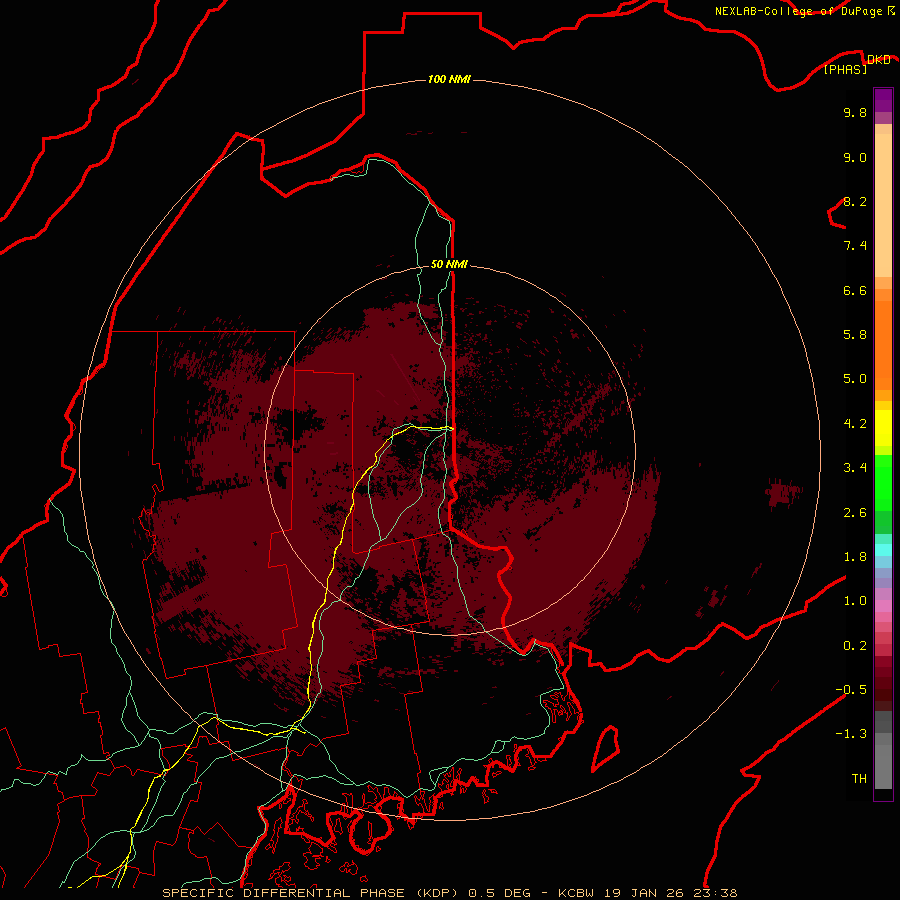Click the yellow swatch in the color bar

pos(883,428)
